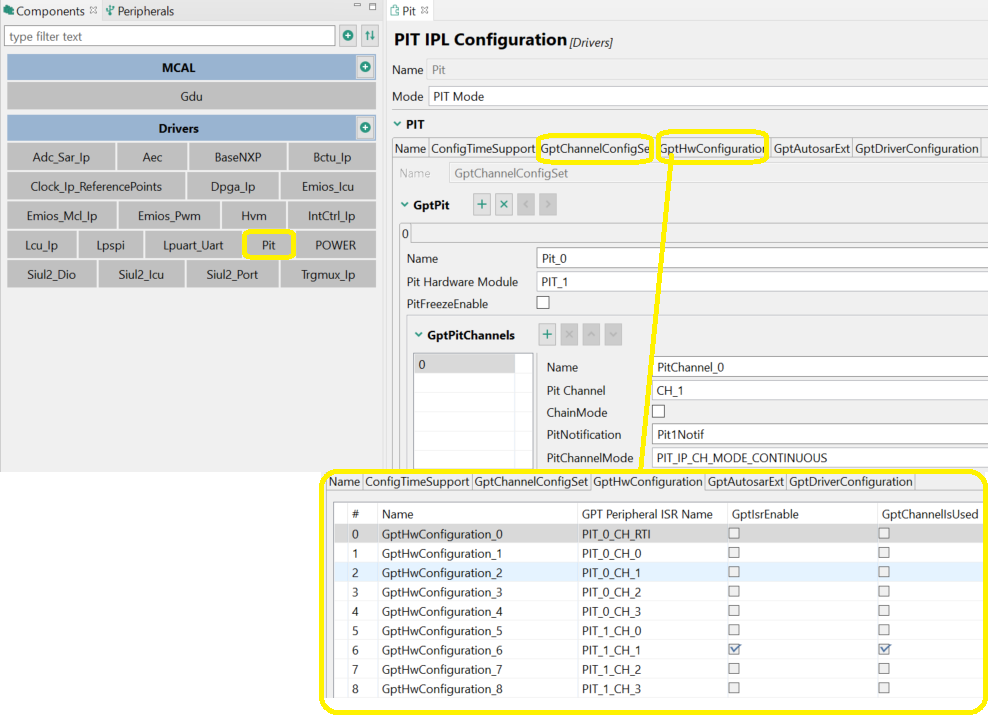Close the Pit editor tab
Image resolution: width=989 pixels, height=722 pixels.
(x=424, y=10)
